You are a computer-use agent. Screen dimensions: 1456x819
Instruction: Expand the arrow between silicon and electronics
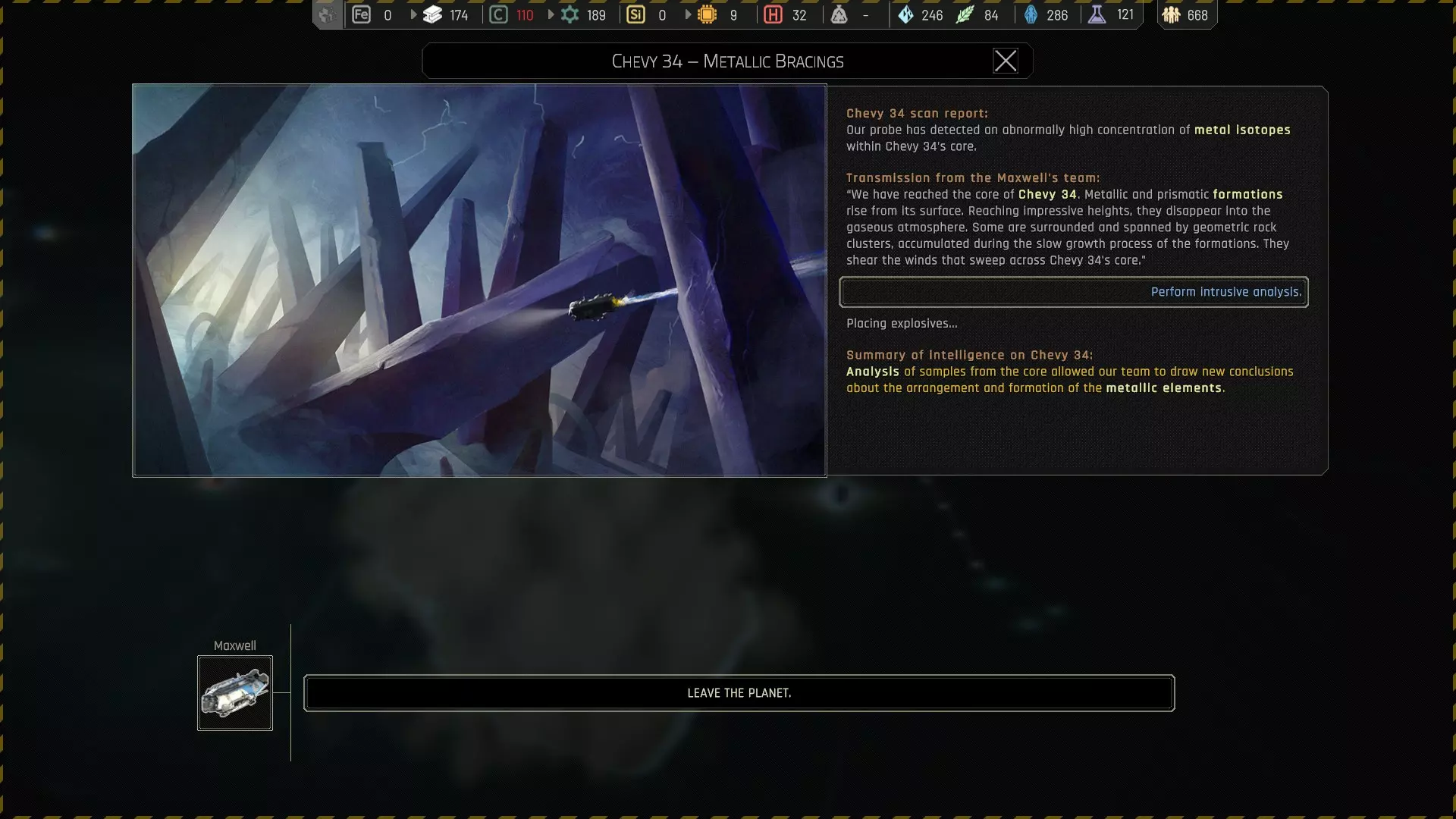pos(688,14)
